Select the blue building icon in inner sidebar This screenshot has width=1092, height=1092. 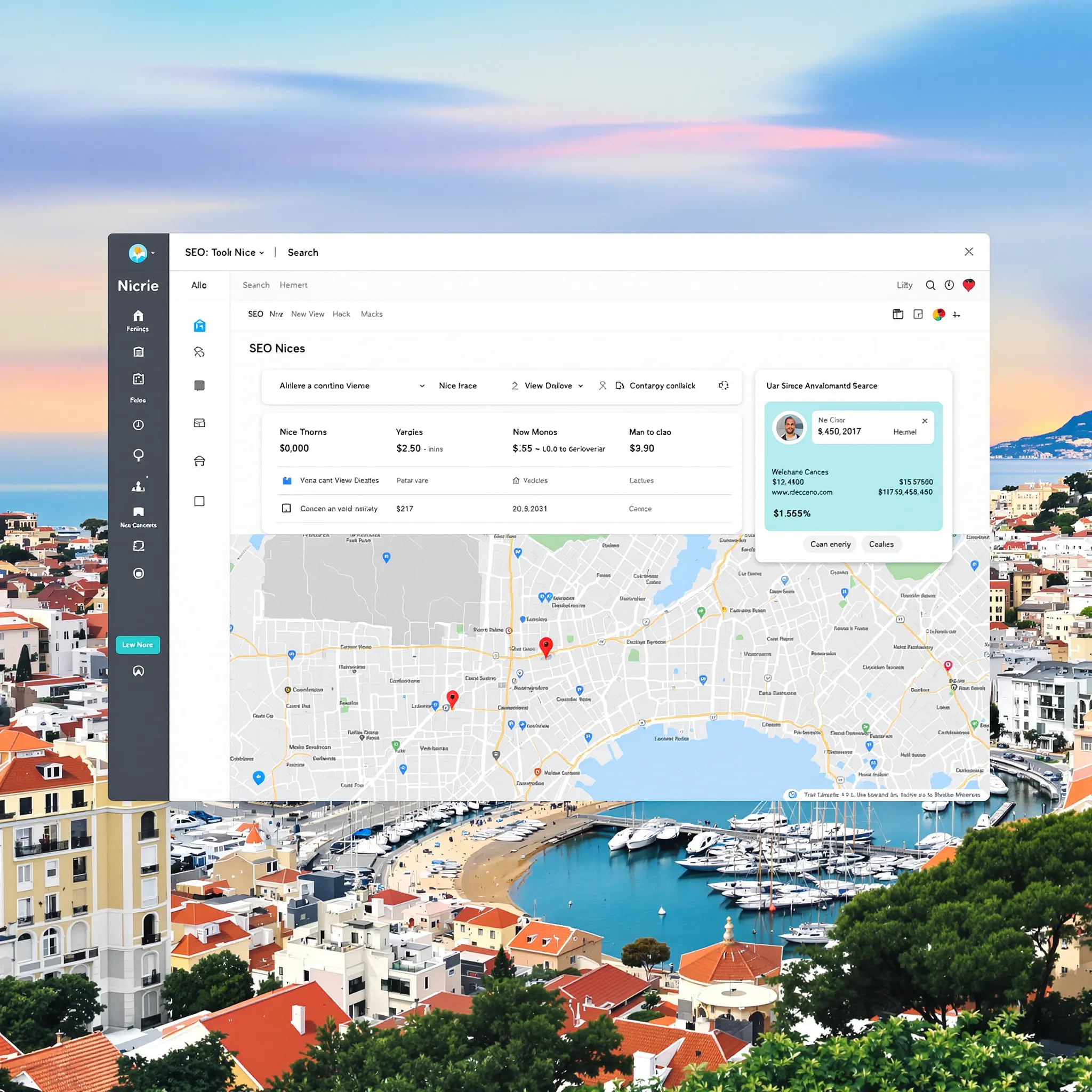click(199, 326)
